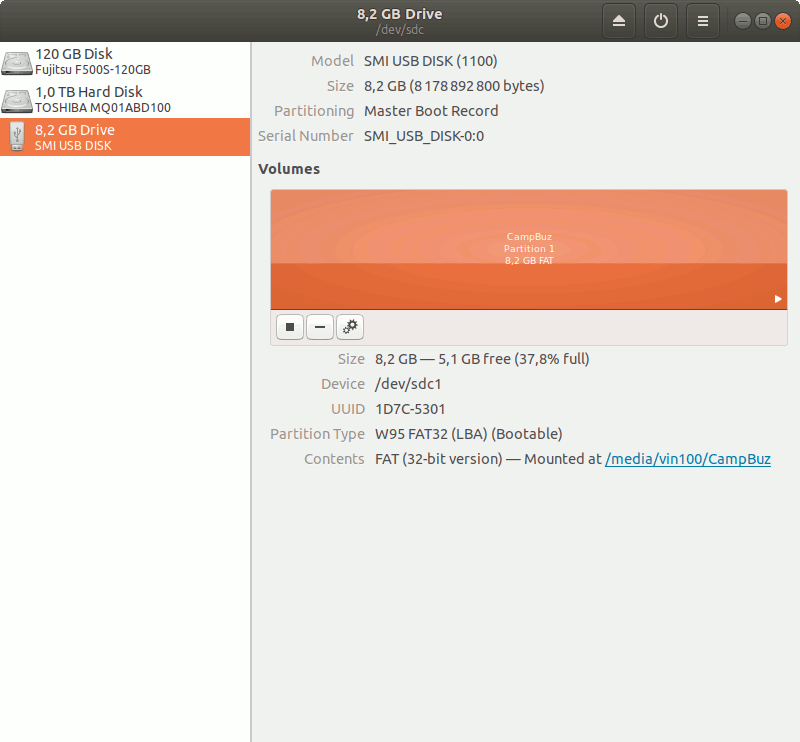Image resolution: width=800 pixels, height=742 pixels.
Task: Select the CampBuz Partition 1 volume block
Action: [x=528, y=249]
